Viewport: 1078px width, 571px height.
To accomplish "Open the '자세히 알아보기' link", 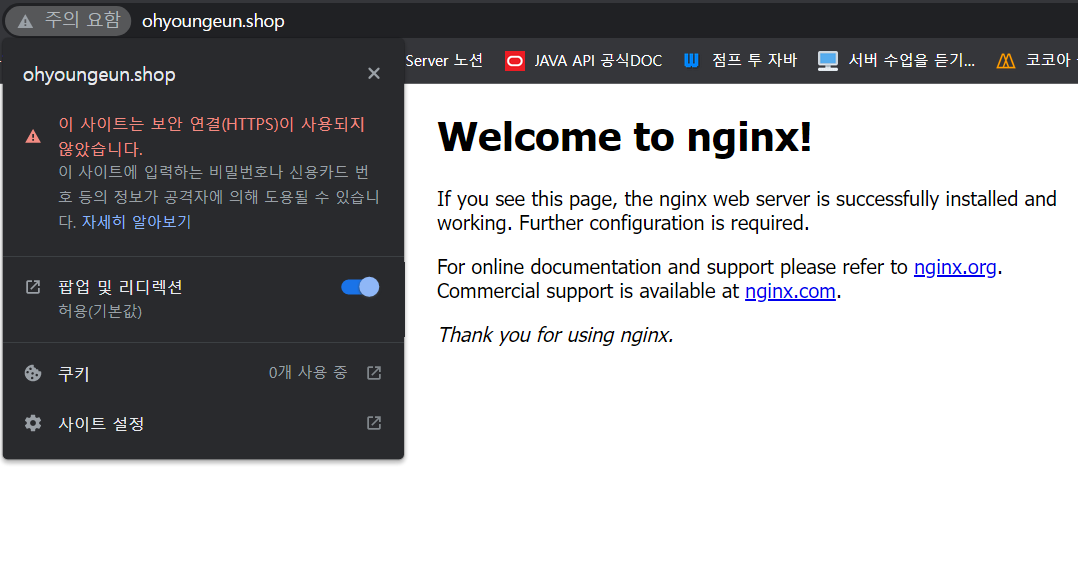I will (136, 222).
